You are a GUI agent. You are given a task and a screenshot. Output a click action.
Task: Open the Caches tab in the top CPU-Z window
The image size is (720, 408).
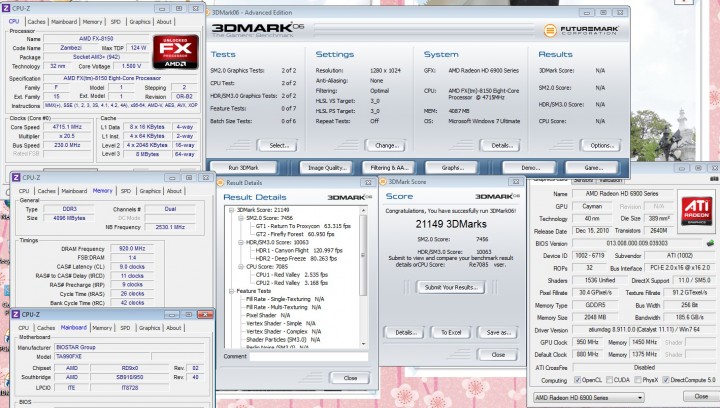point(36,22)
